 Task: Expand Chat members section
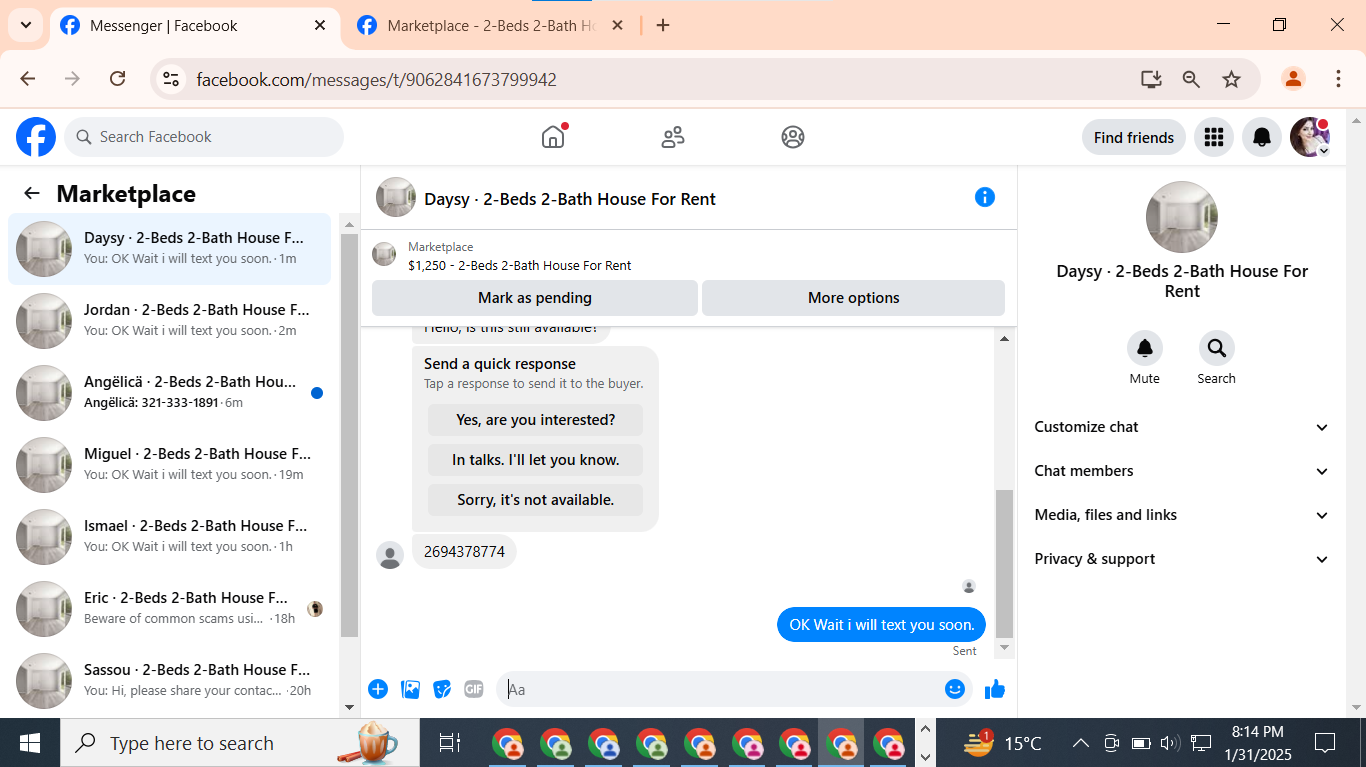pyautogui.click(x=1182, y=471)
